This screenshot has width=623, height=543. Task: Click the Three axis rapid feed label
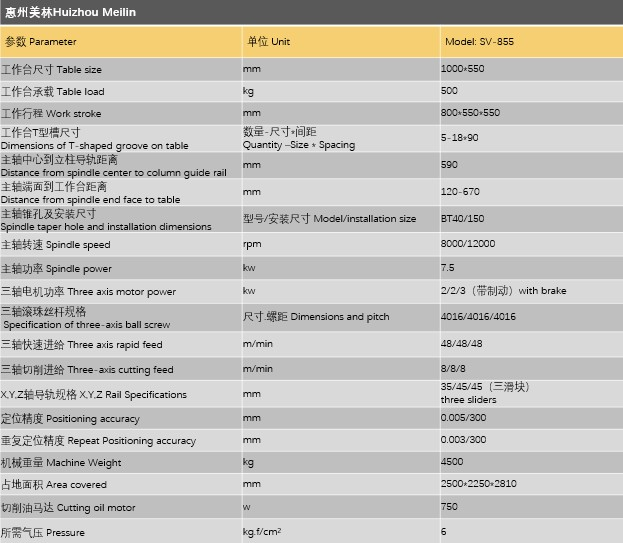click(x=82, y=345)
